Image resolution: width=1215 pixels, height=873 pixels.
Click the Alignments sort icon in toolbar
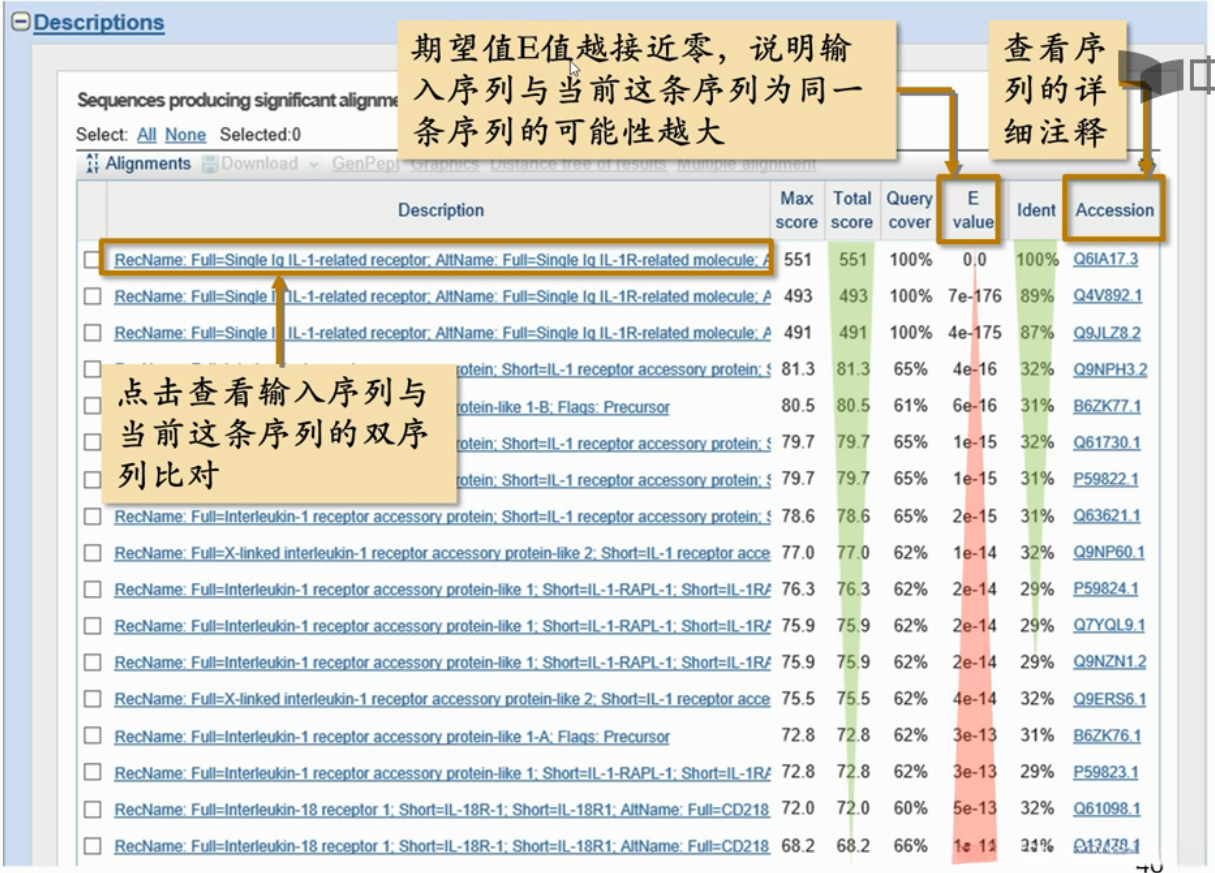[x=93, y=164]
